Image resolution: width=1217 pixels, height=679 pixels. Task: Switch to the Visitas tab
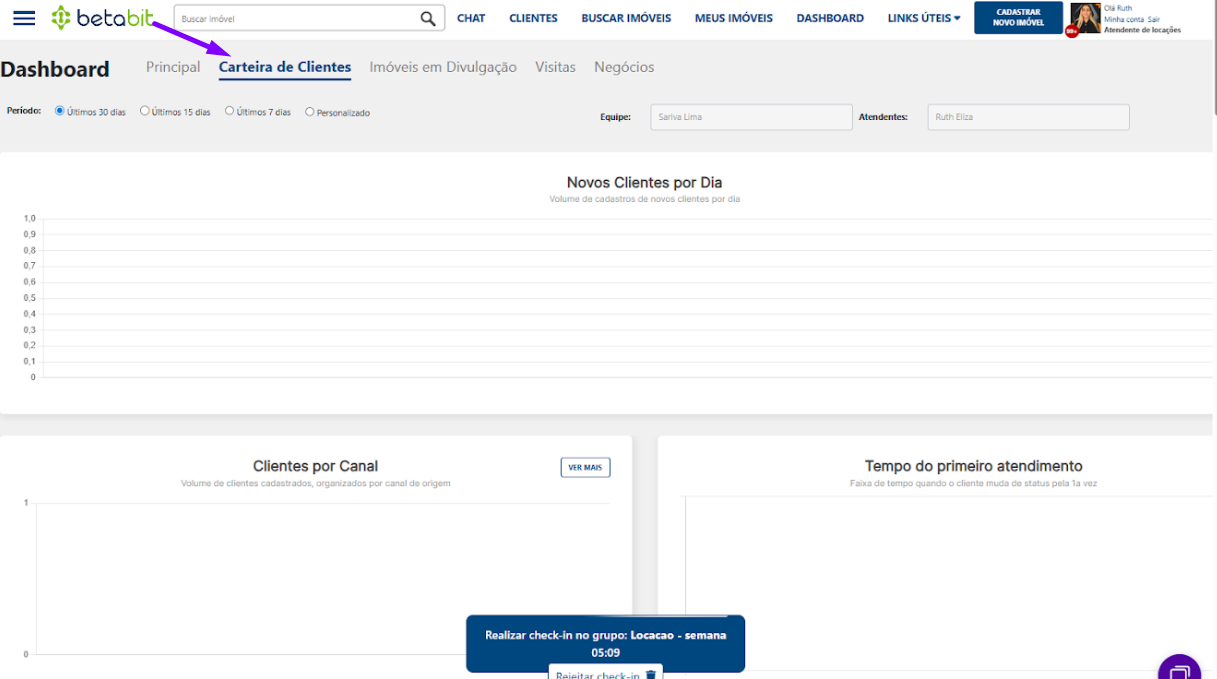(x=555, y=67)
